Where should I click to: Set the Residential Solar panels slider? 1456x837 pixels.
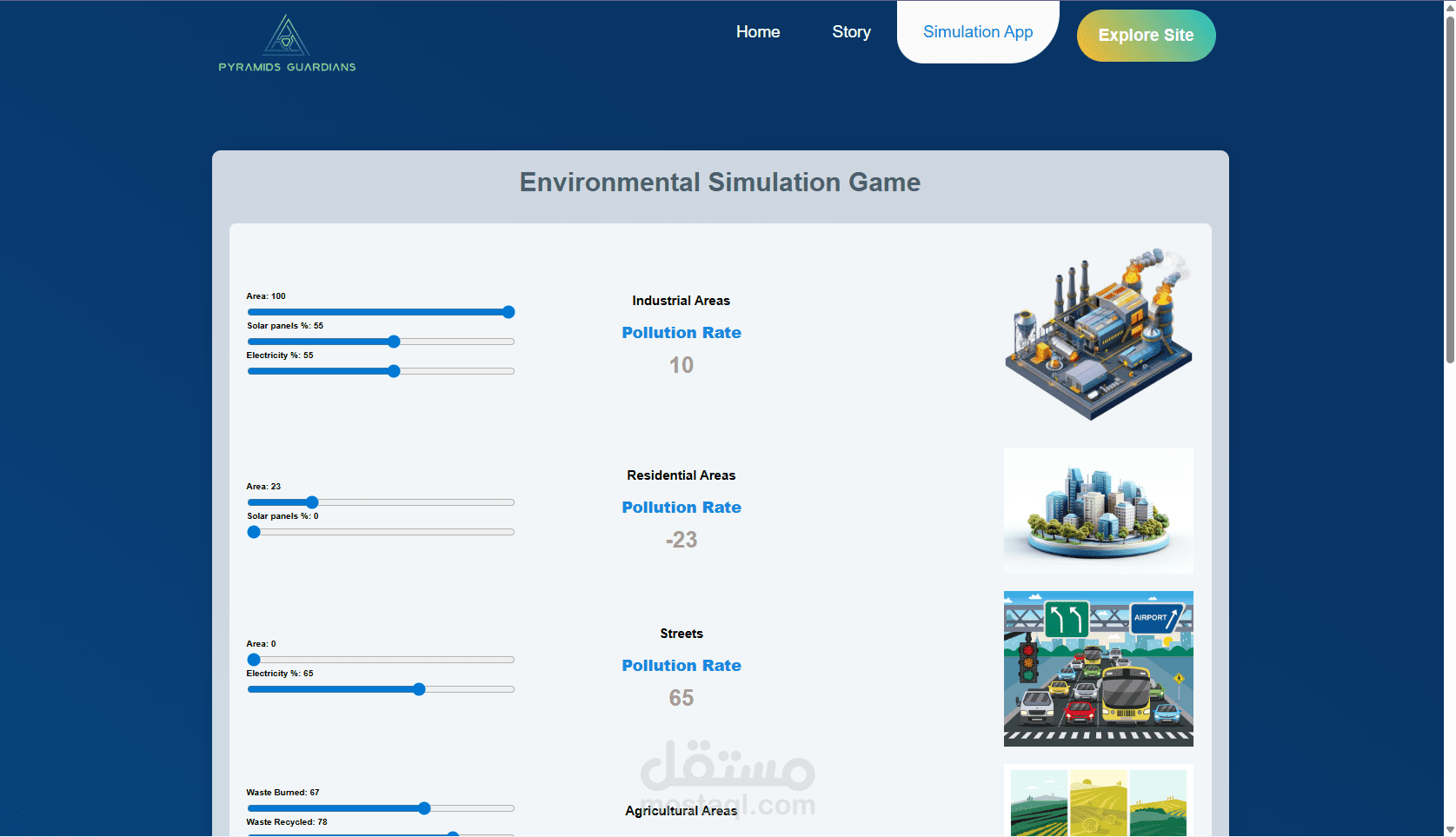pyautogui.click(x=381, y=532)
